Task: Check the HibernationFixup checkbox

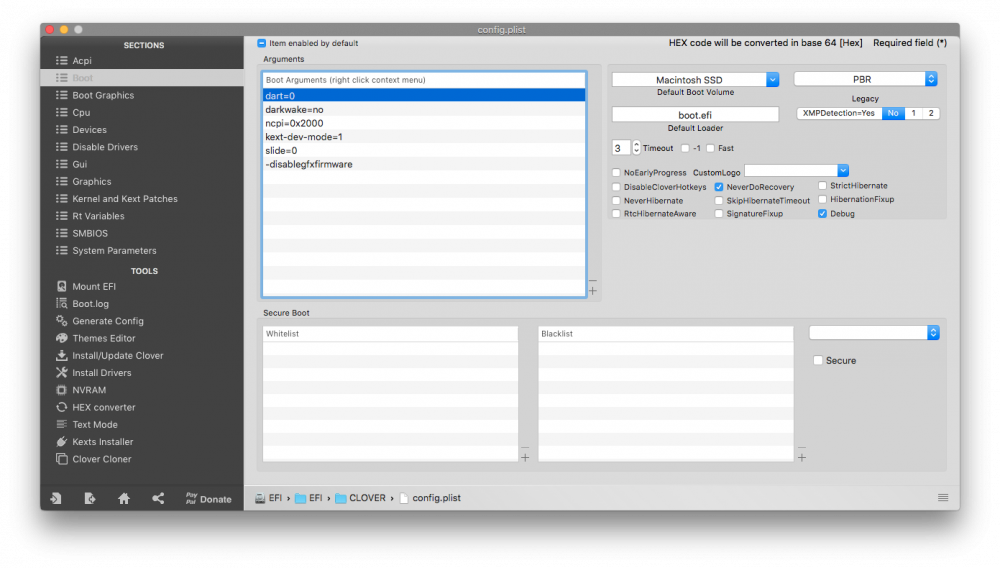Action: coord(823,199)
